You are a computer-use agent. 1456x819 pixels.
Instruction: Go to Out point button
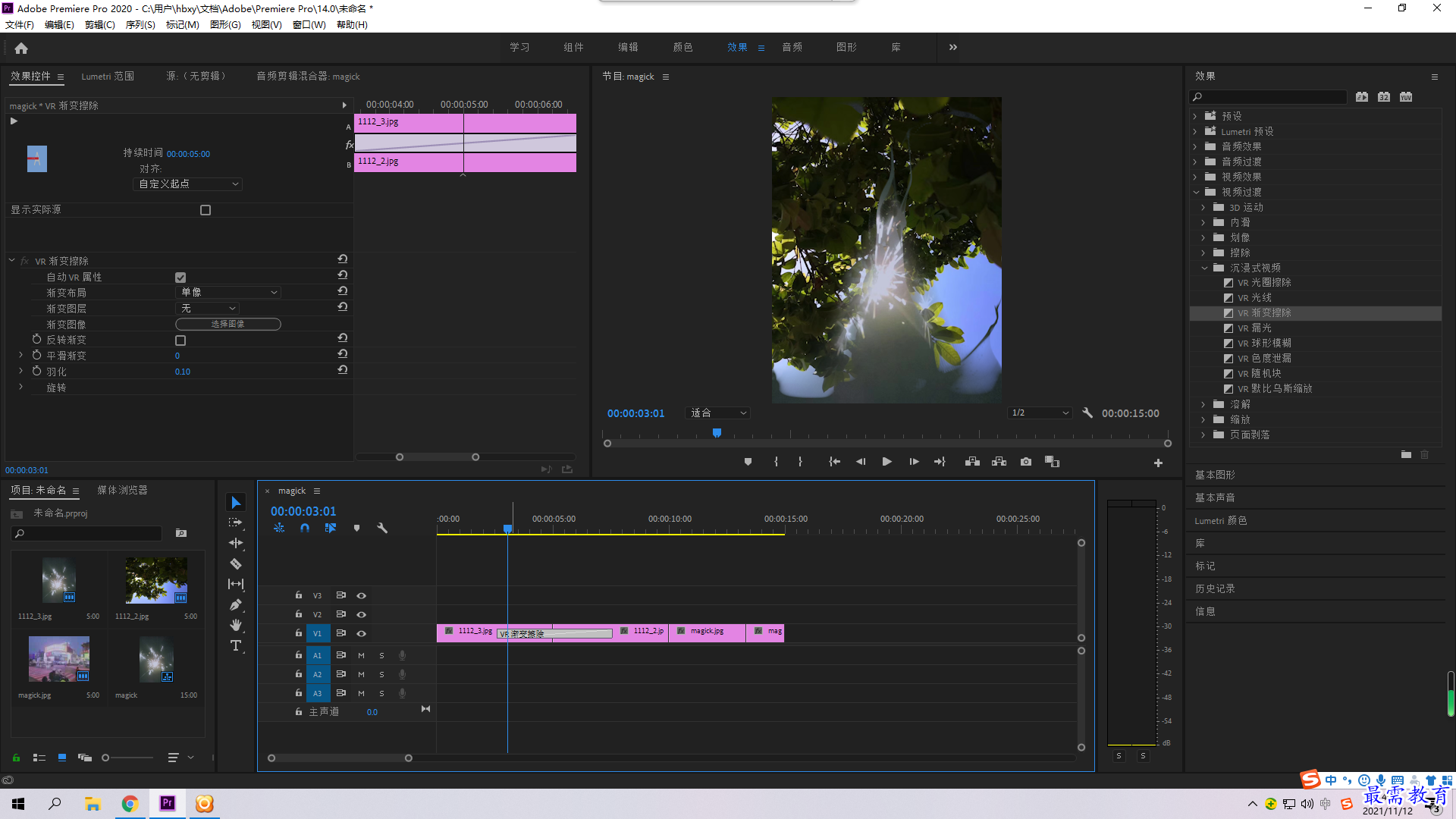tap(940, 462)
